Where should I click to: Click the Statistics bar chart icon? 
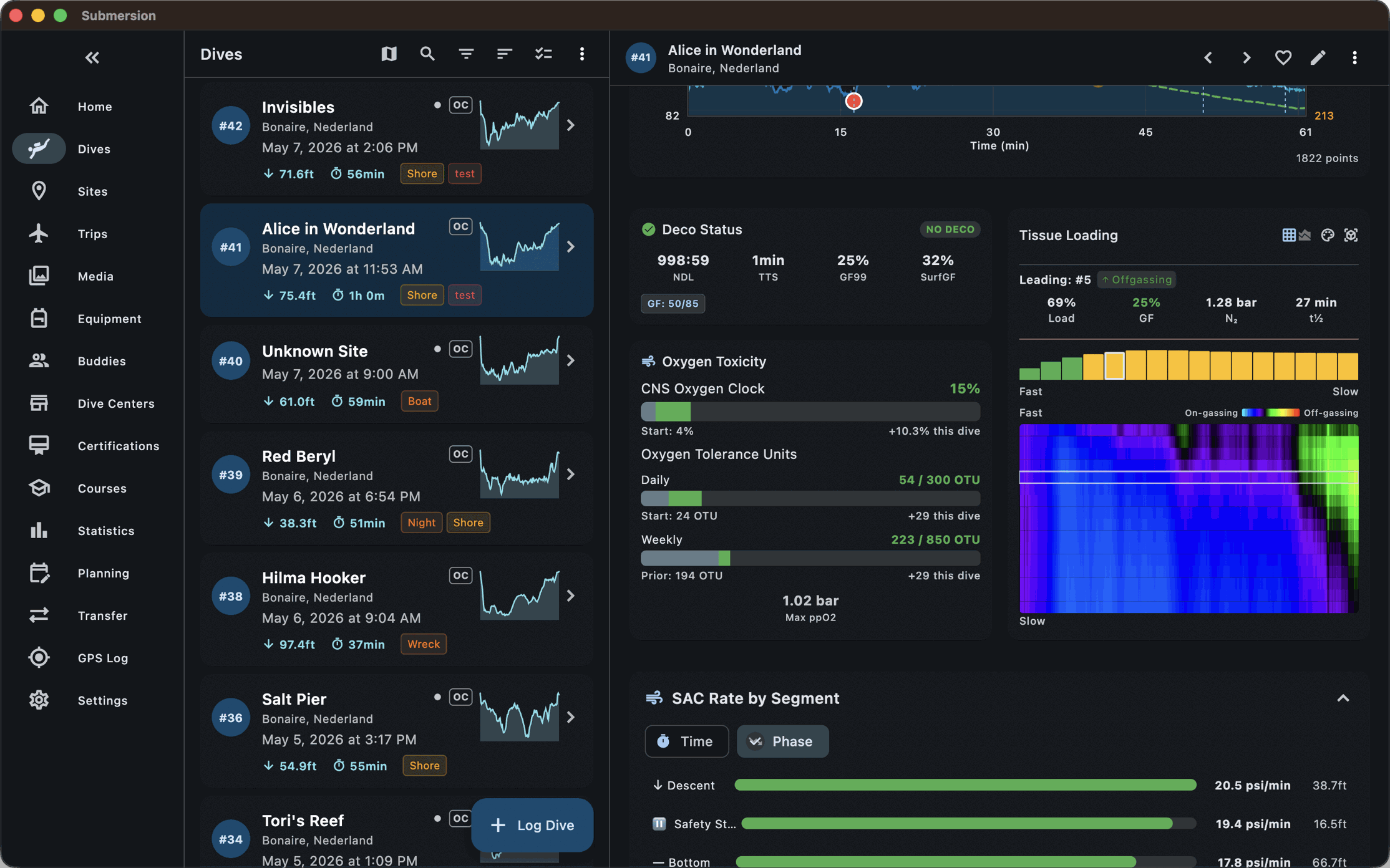(39, 530)
